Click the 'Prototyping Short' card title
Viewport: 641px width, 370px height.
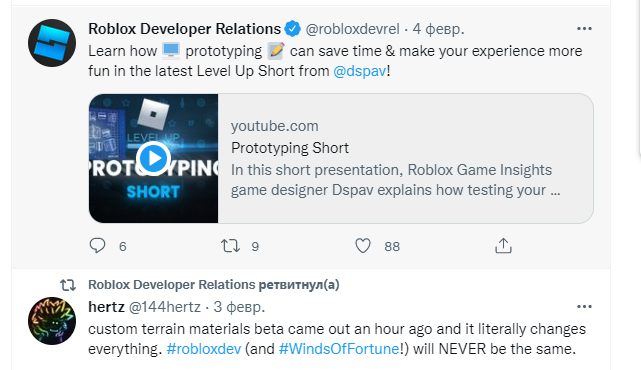tap(290, 148)
